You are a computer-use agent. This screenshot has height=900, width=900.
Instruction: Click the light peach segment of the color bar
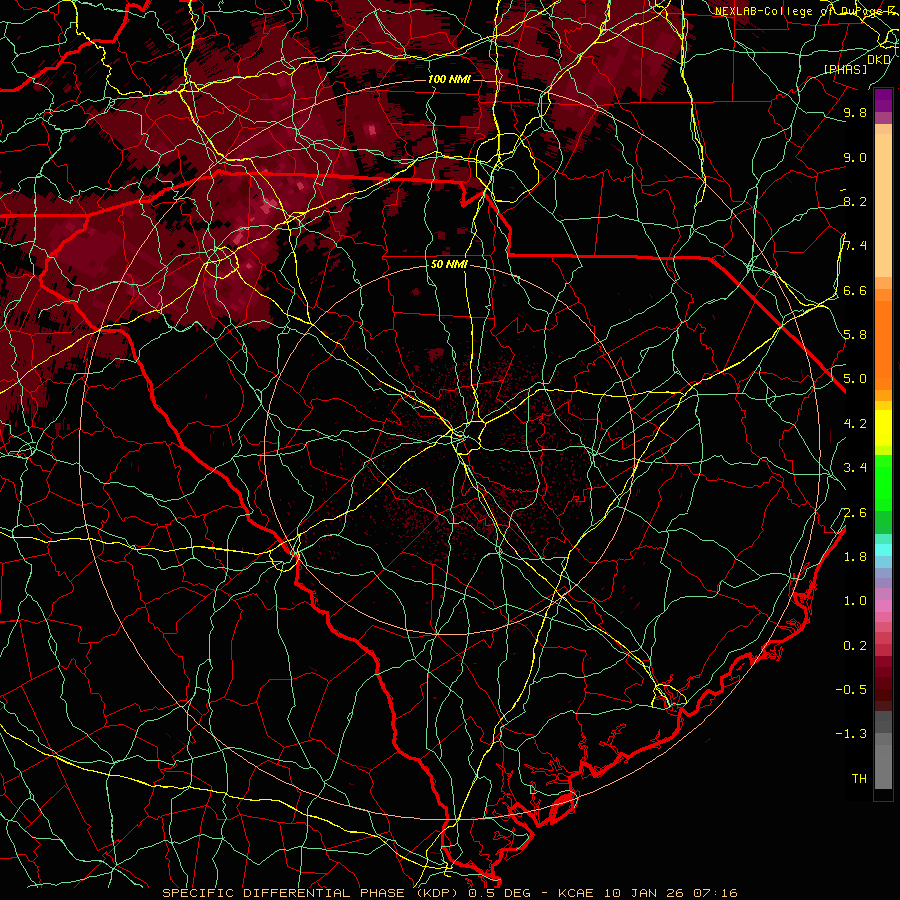point(883,205)
